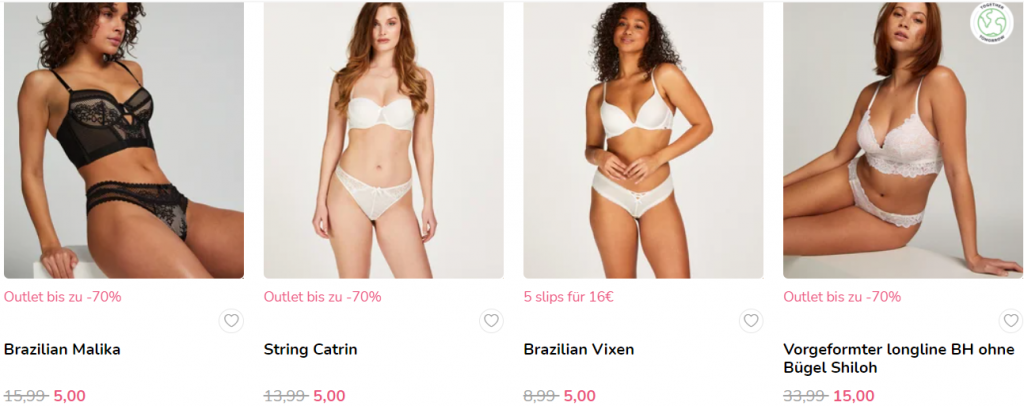Image resolution: width=1024 pixels, height=406 pixels.
Task: Open Brazilian Vixen product title
Action: click(579, 349)
